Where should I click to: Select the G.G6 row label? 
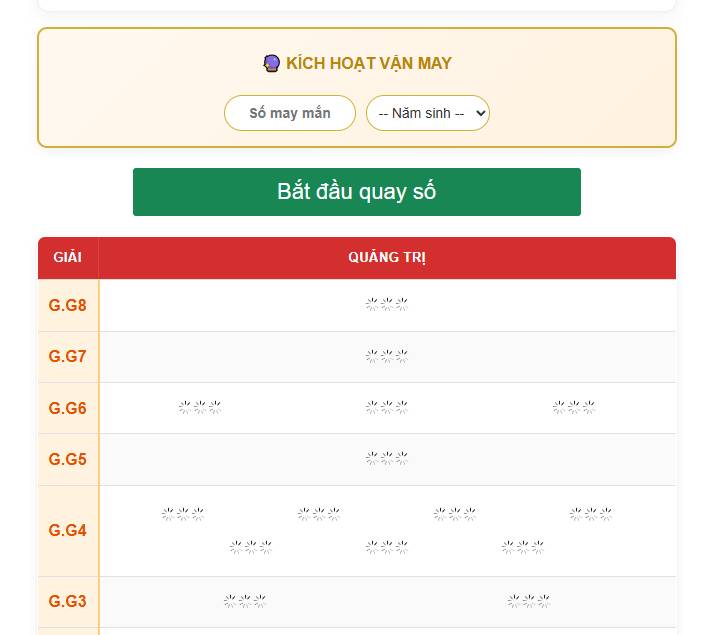pos(68,408)
